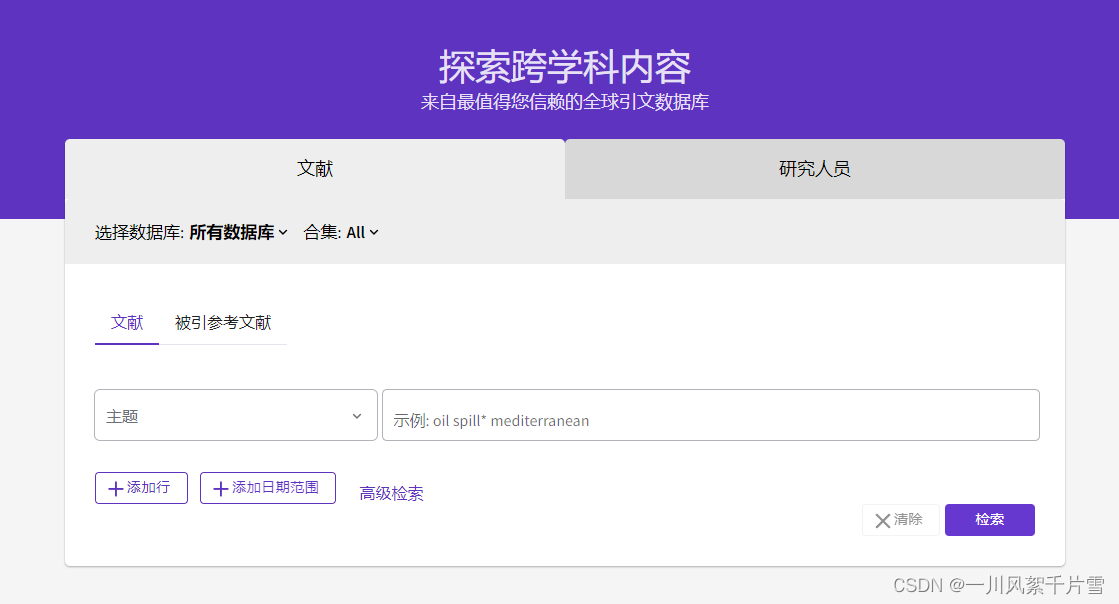Screen dimensions: 1119x604
Task: Select the main 文献 tab
Action: coord(316,169)
